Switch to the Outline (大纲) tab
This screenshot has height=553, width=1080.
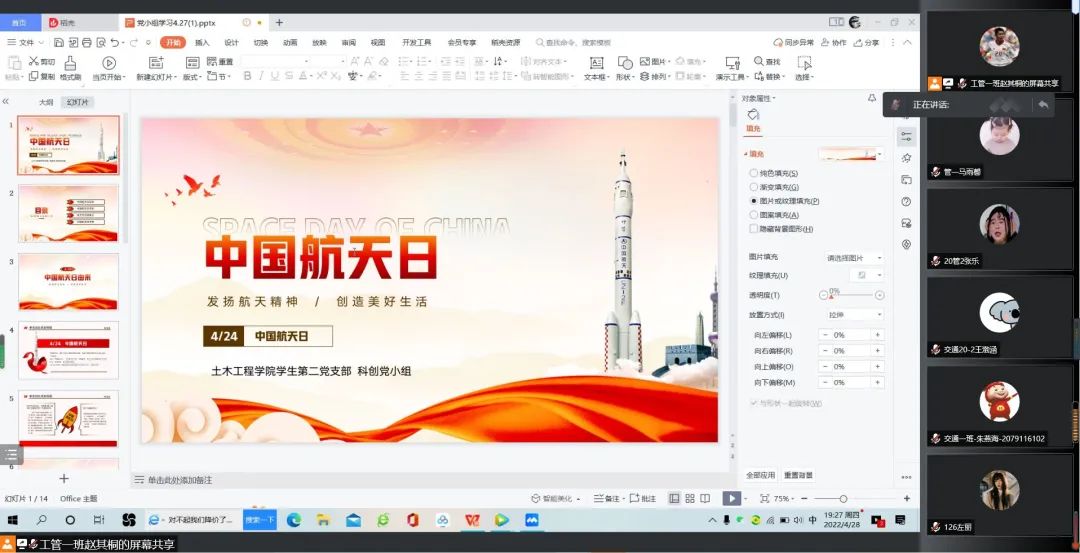click(46, 102)
